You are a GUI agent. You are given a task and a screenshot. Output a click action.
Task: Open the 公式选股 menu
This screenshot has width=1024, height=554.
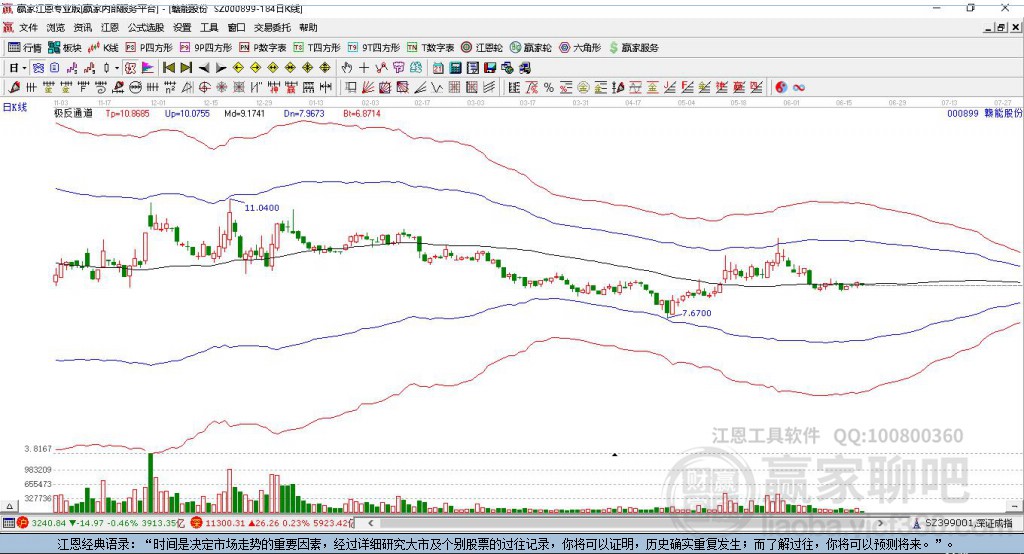(x=146, y=27)
